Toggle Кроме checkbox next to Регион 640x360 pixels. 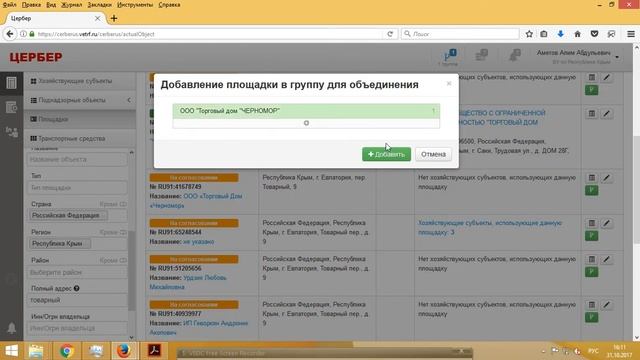pos(123,232)
